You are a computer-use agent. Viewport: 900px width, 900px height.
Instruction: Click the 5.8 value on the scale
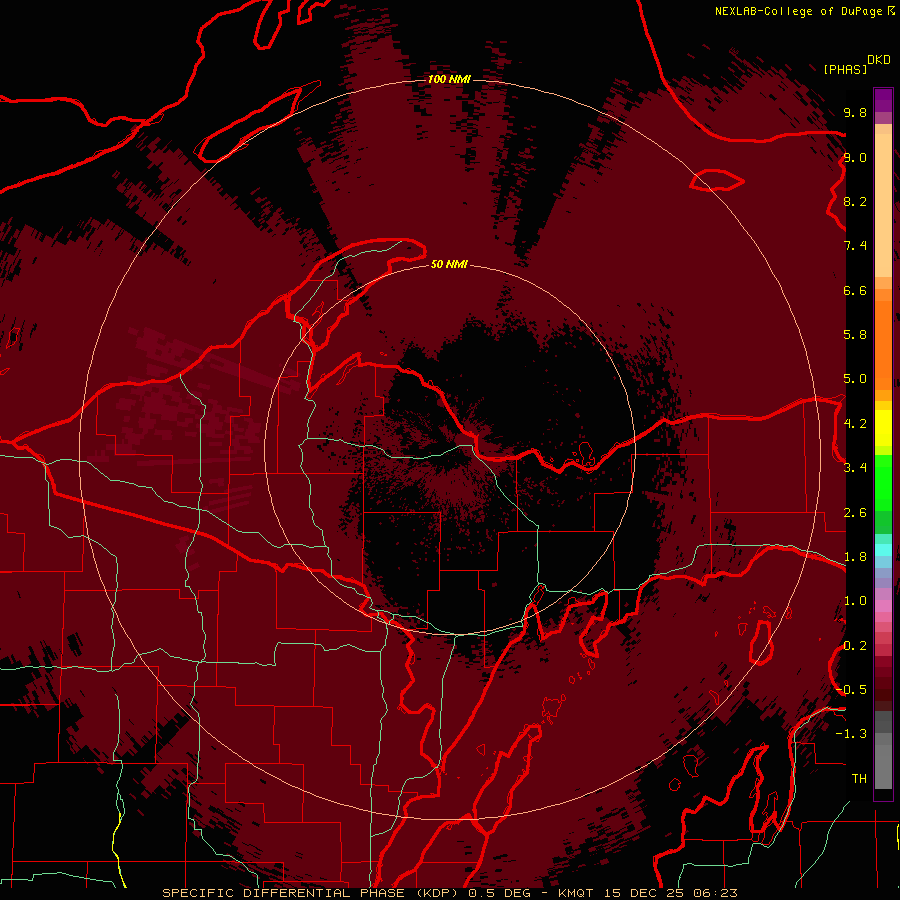coord(855,335)
